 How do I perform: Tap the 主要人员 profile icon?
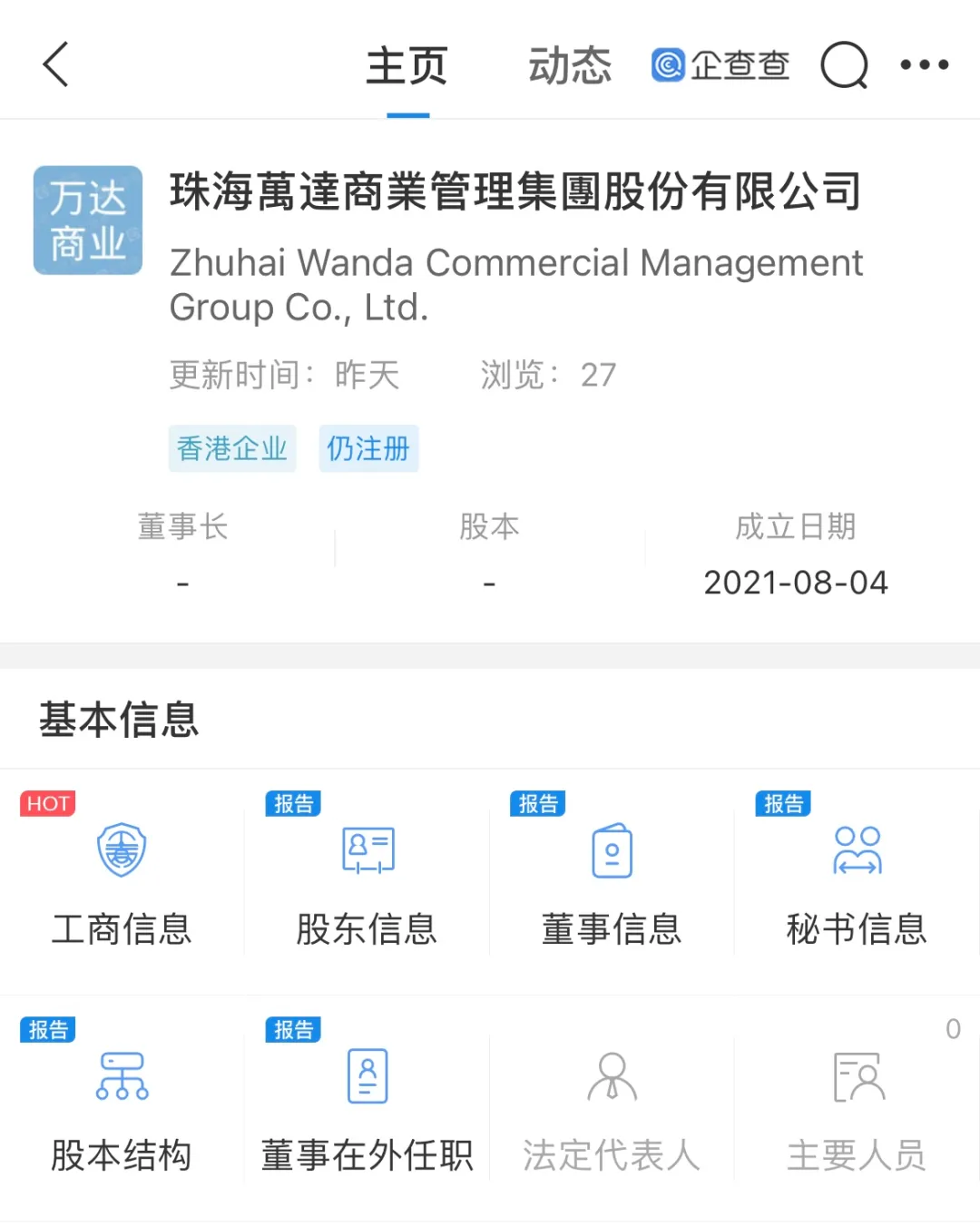coord(857,1076)
